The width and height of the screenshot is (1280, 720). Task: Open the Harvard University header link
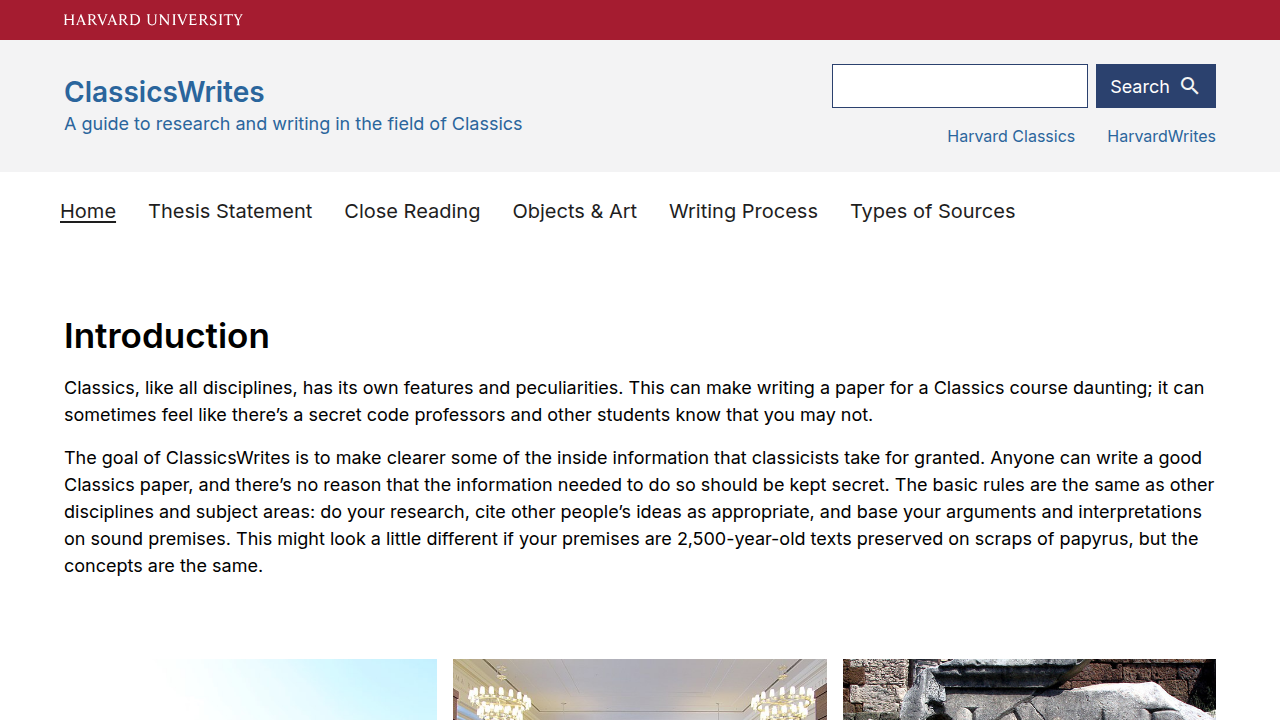point(153,19)
